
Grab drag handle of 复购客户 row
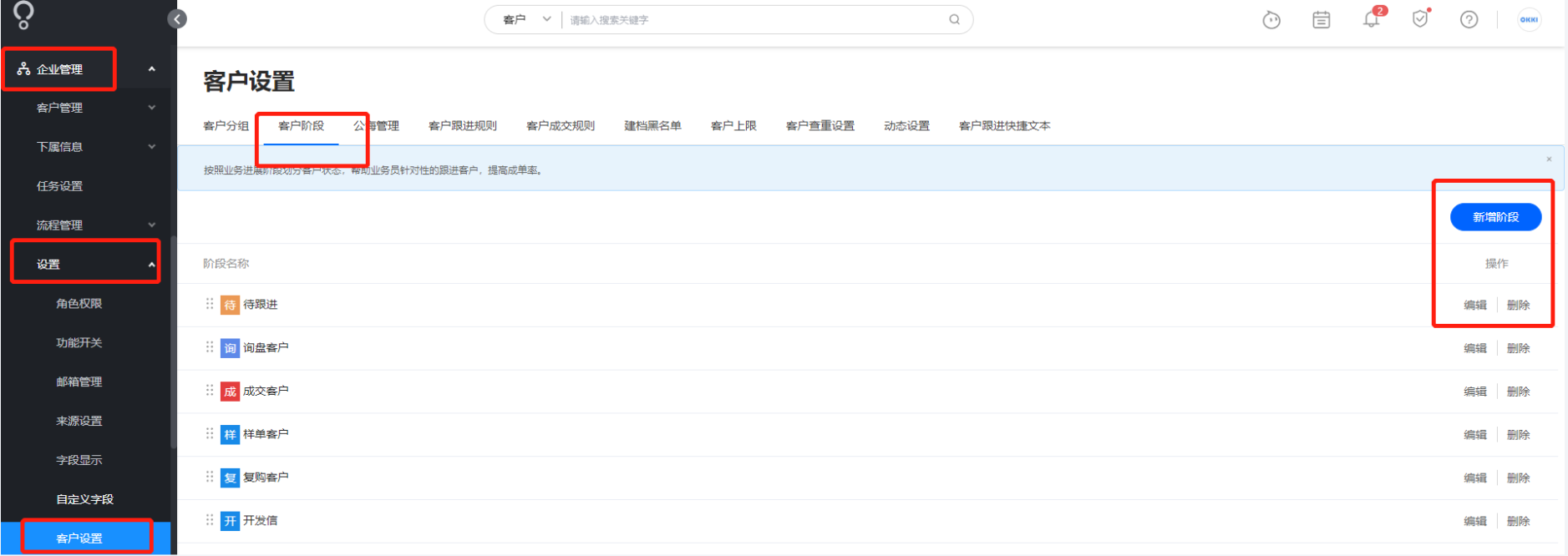click(x=210, y=477)
